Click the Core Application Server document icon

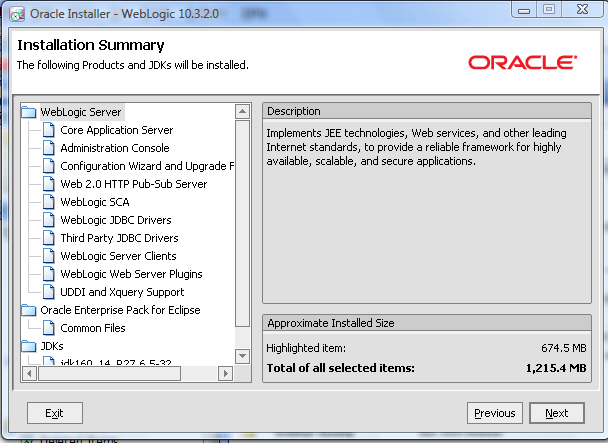pos(48,130)
